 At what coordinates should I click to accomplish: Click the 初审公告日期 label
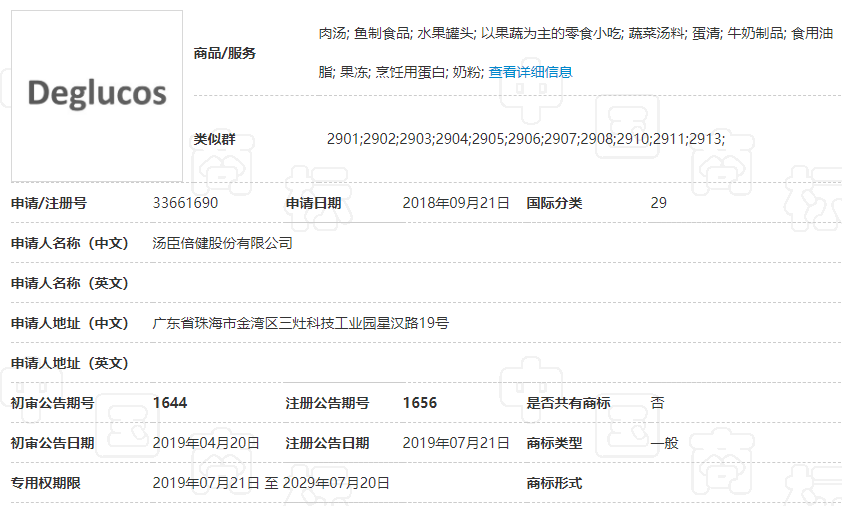pyautogui.click(x=53, y=443)
